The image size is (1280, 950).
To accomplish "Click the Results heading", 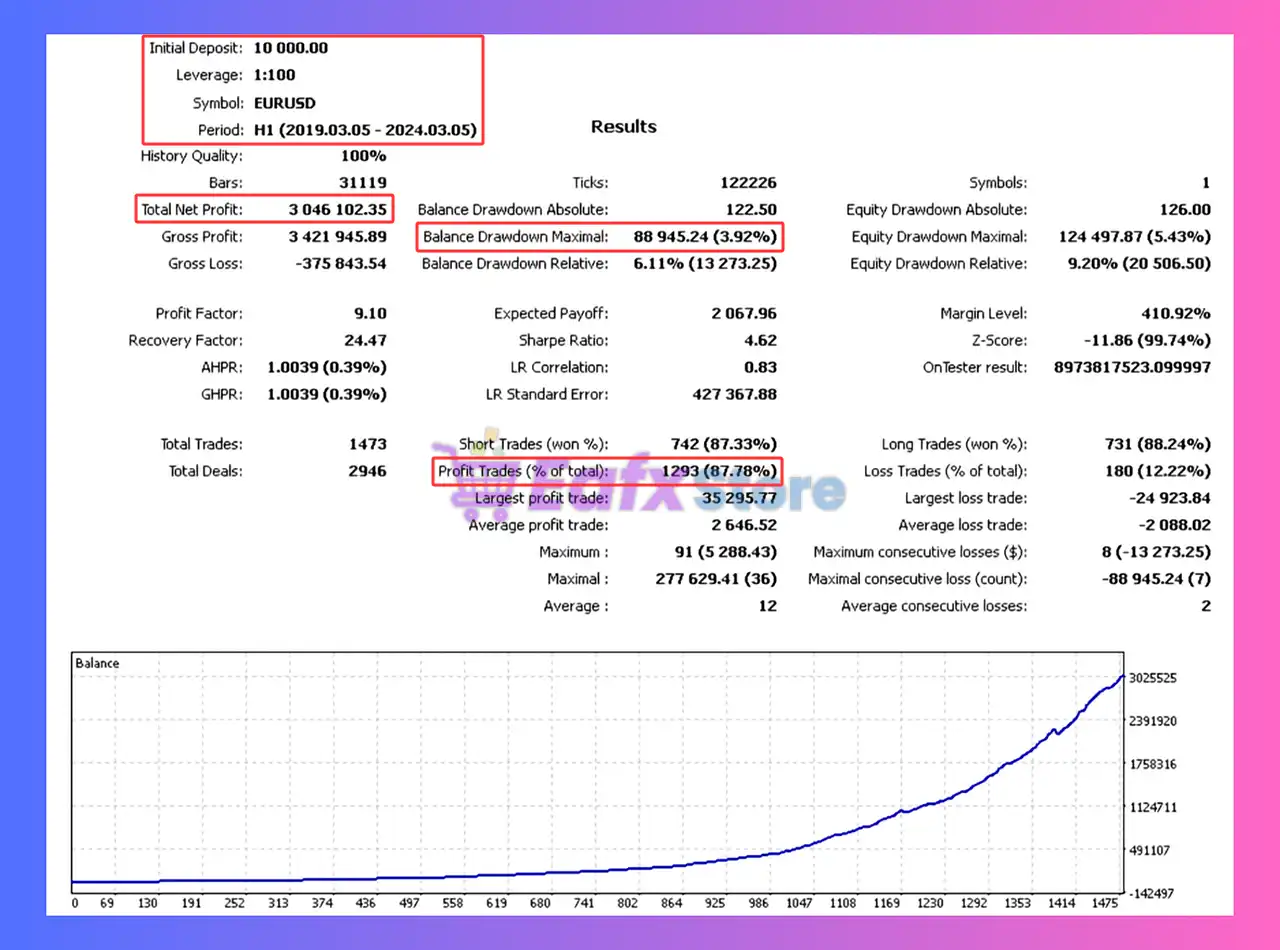I will click(x=623, y=127).
